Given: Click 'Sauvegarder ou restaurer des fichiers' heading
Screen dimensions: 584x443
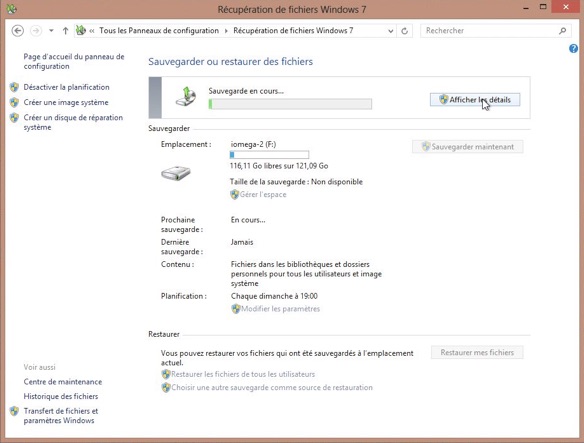Looking at the screenshot, I should point(231,61).
